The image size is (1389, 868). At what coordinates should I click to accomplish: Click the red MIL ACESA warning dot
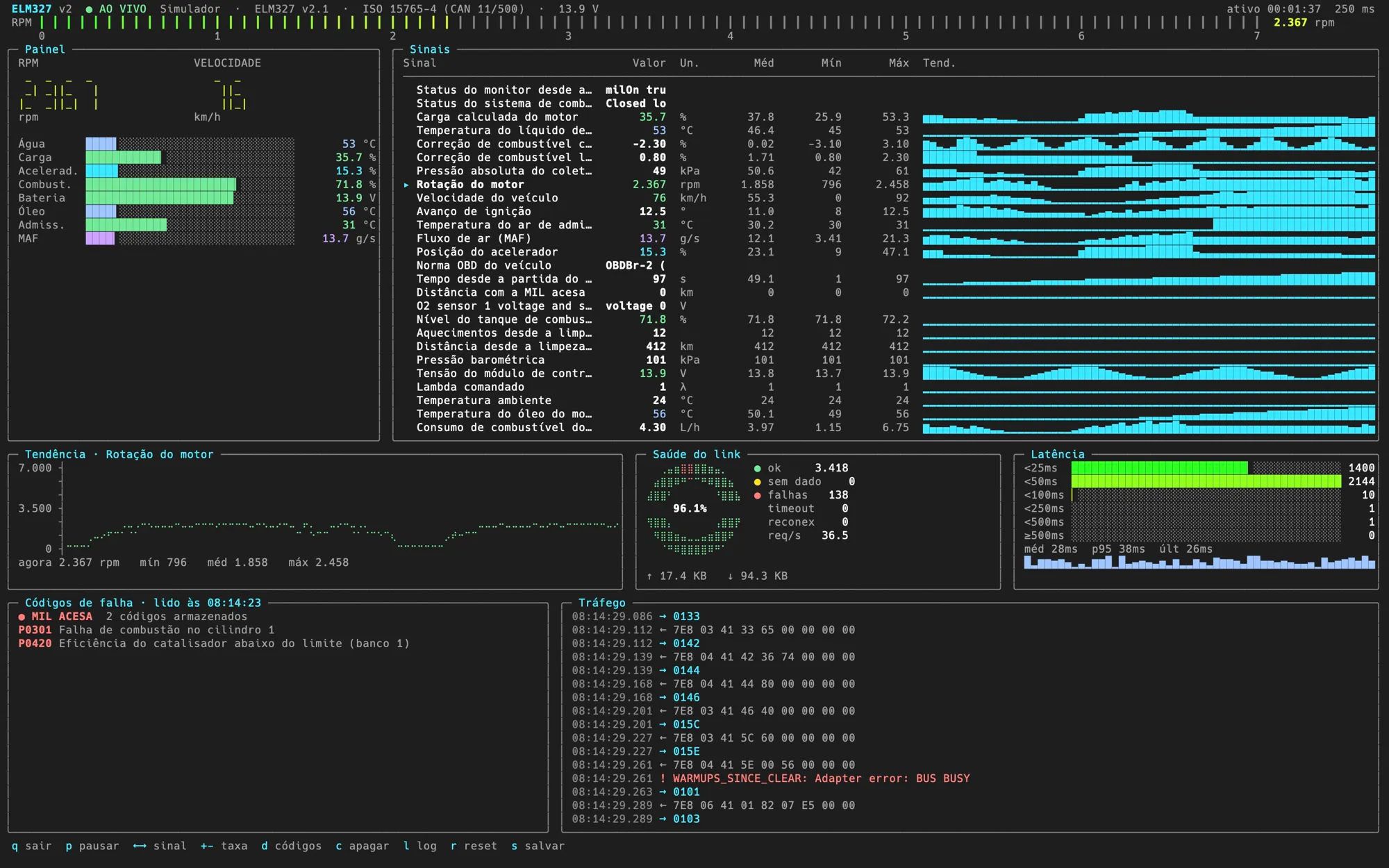click(22, 617)
